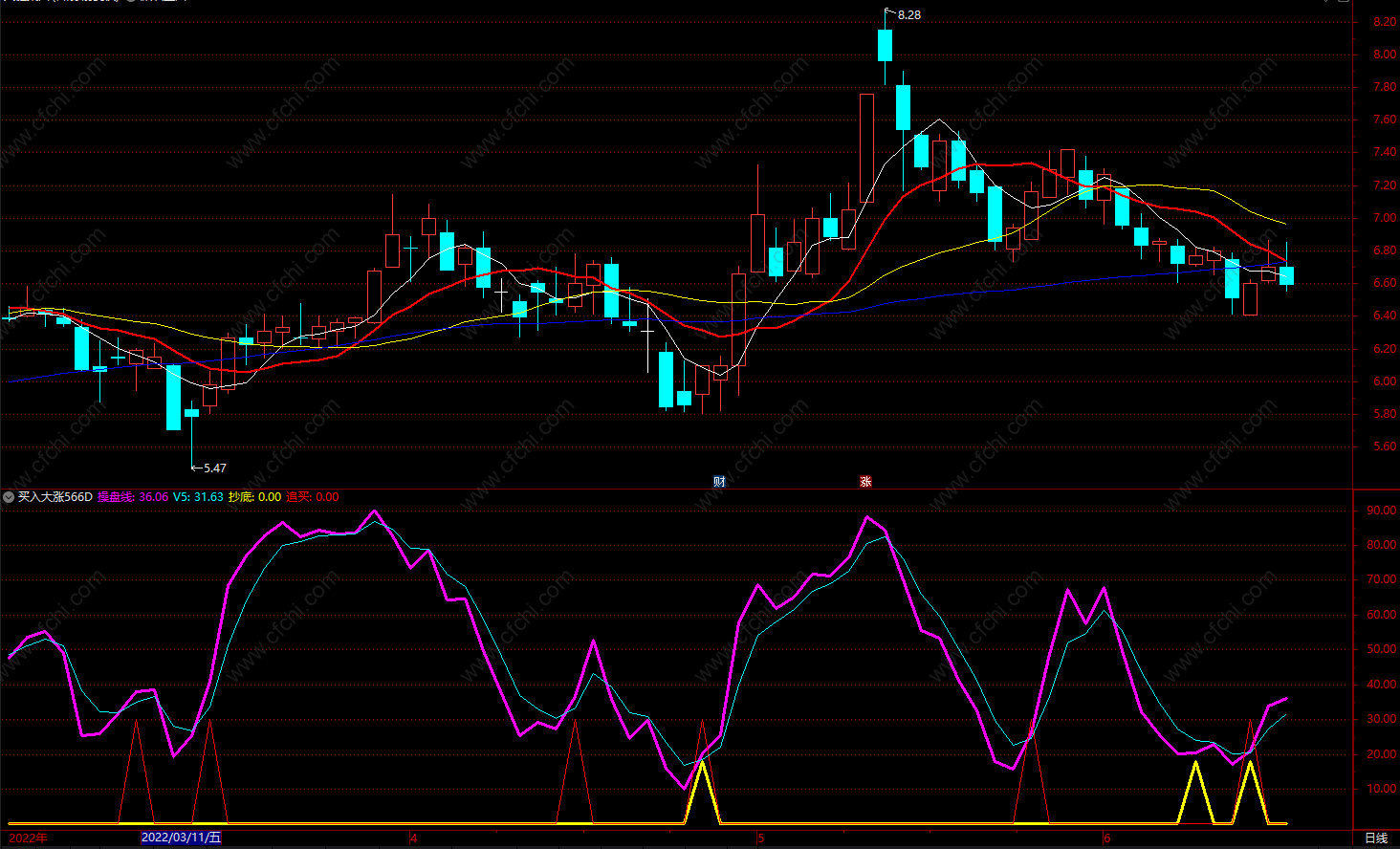Screen dimensions: 1400x849
Task: Click month 4 marker on time axis
Action: pyautogui.click(x=414, y=838)
